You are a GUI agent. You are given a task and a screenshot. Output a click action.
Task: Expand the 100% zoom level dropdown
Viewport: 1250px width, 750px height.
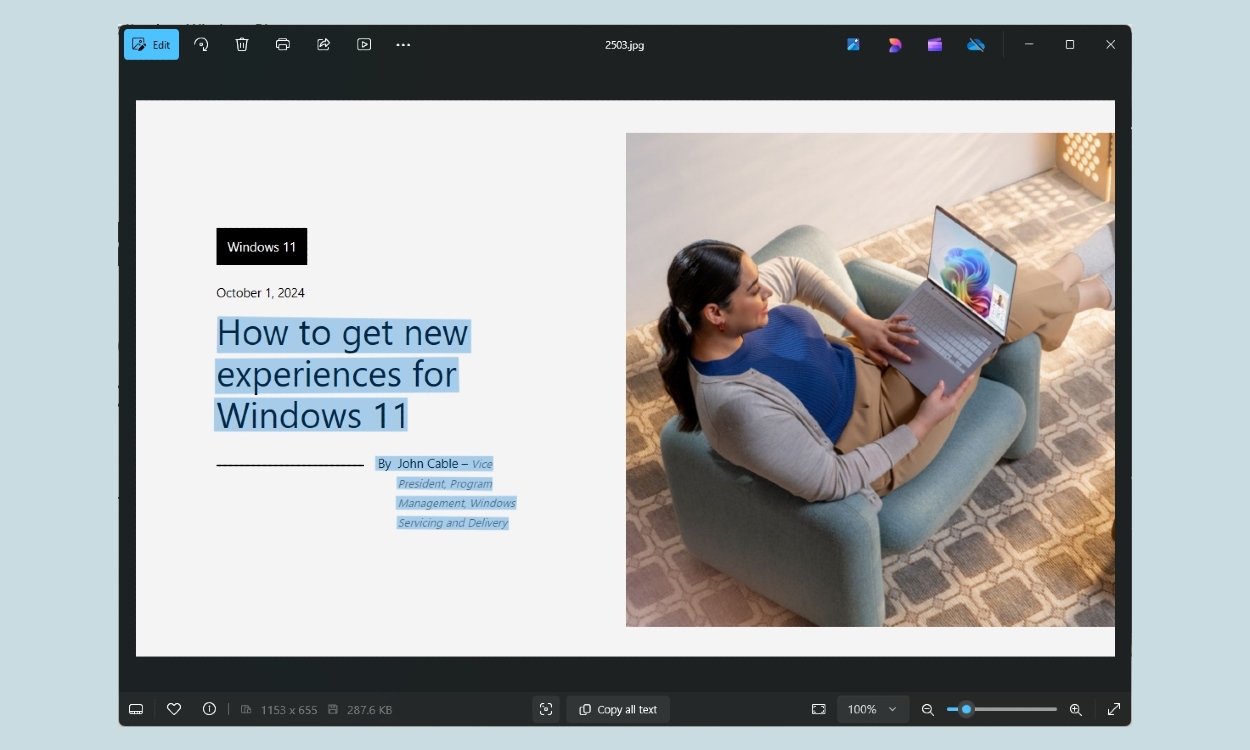click(x=872, y=709)
